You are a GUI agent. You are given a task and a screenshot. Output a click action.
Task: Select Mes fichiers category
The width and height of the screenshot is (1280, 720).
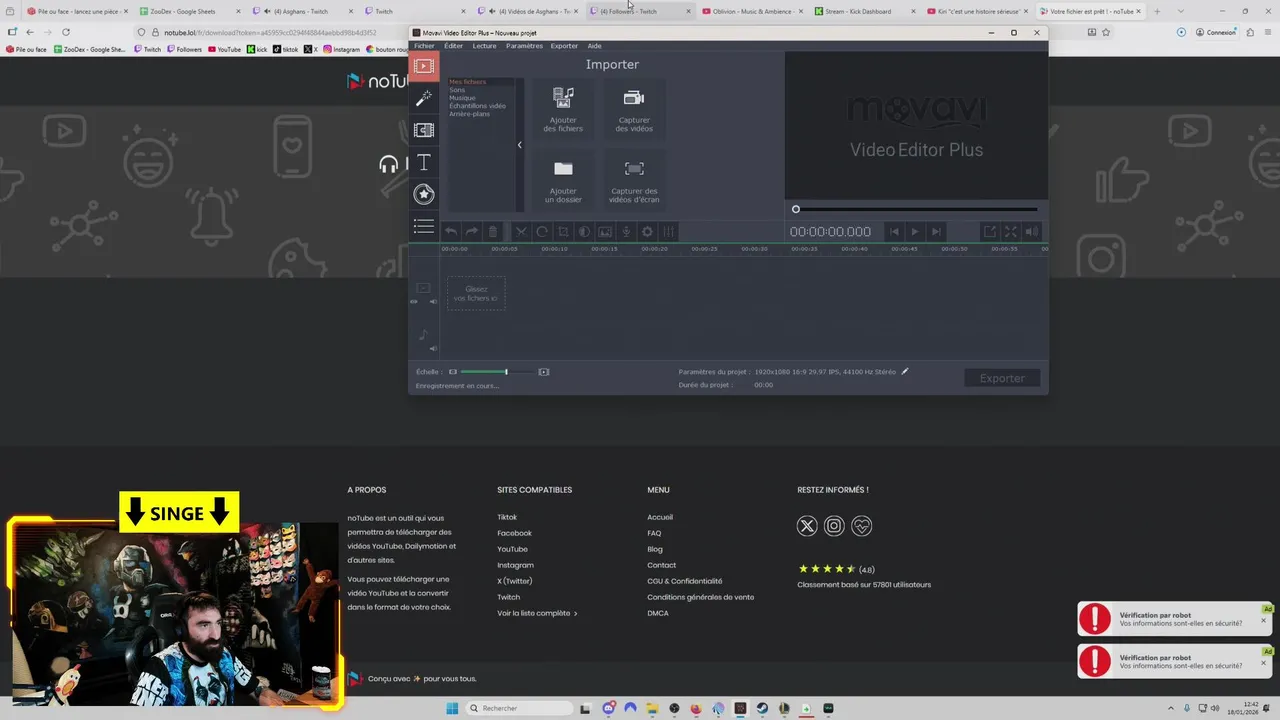(x=467, y=82)
